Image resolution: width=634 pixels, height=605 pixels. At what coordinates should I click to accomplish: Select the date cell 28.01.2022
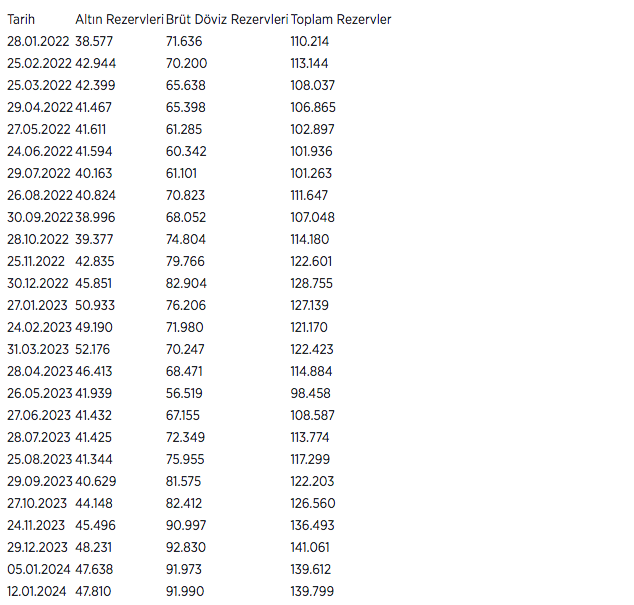pos(39,41)
